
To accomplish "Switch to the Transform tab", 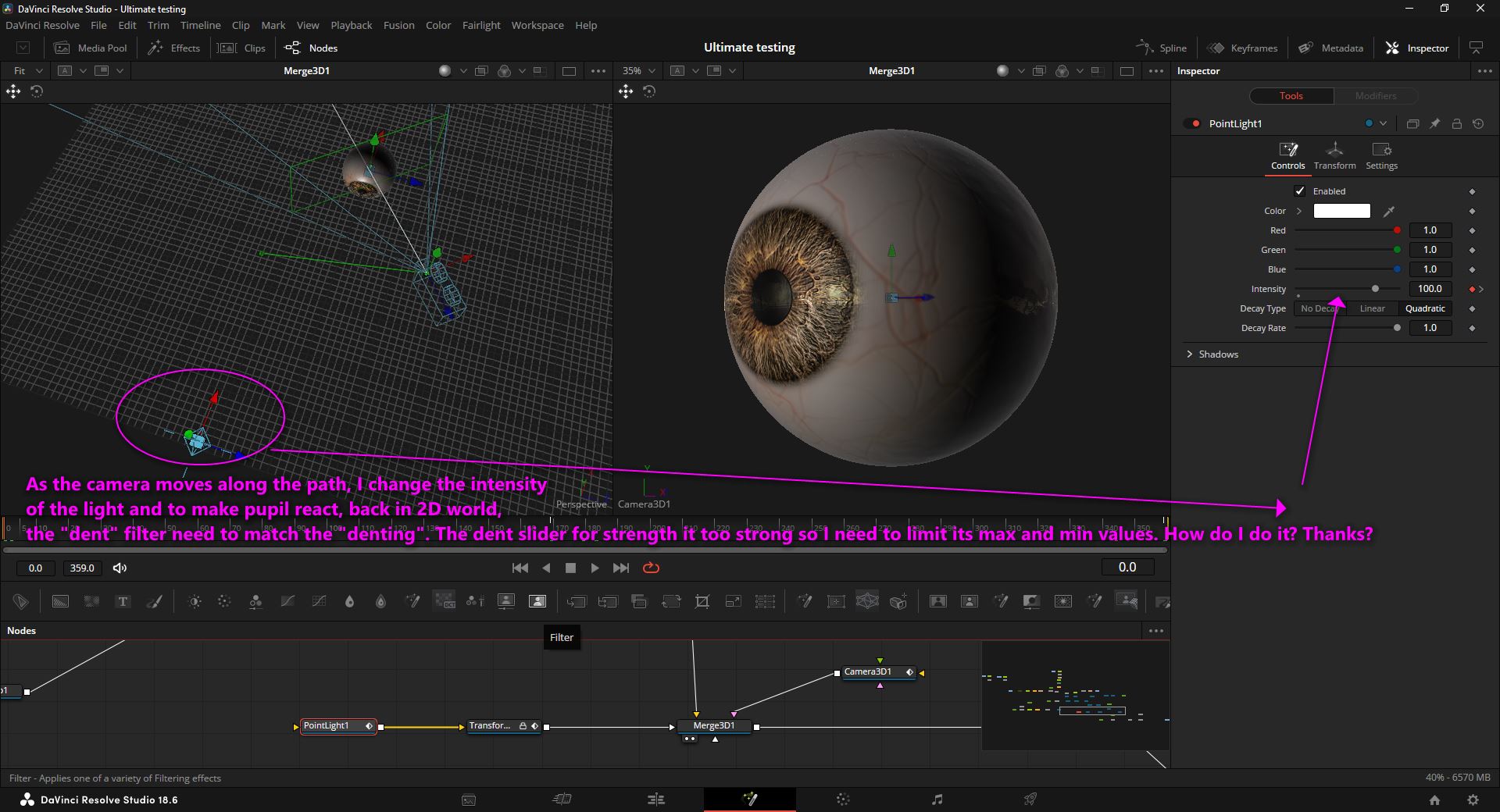I will pos(1334,155).
